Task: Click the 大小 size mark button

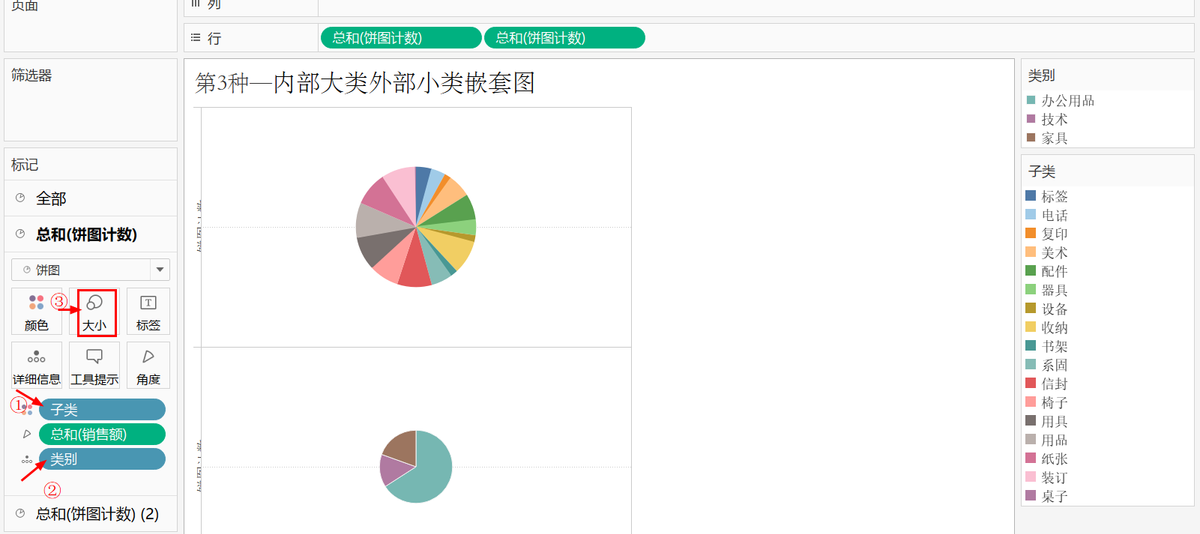Action: (x=95, y=312)
